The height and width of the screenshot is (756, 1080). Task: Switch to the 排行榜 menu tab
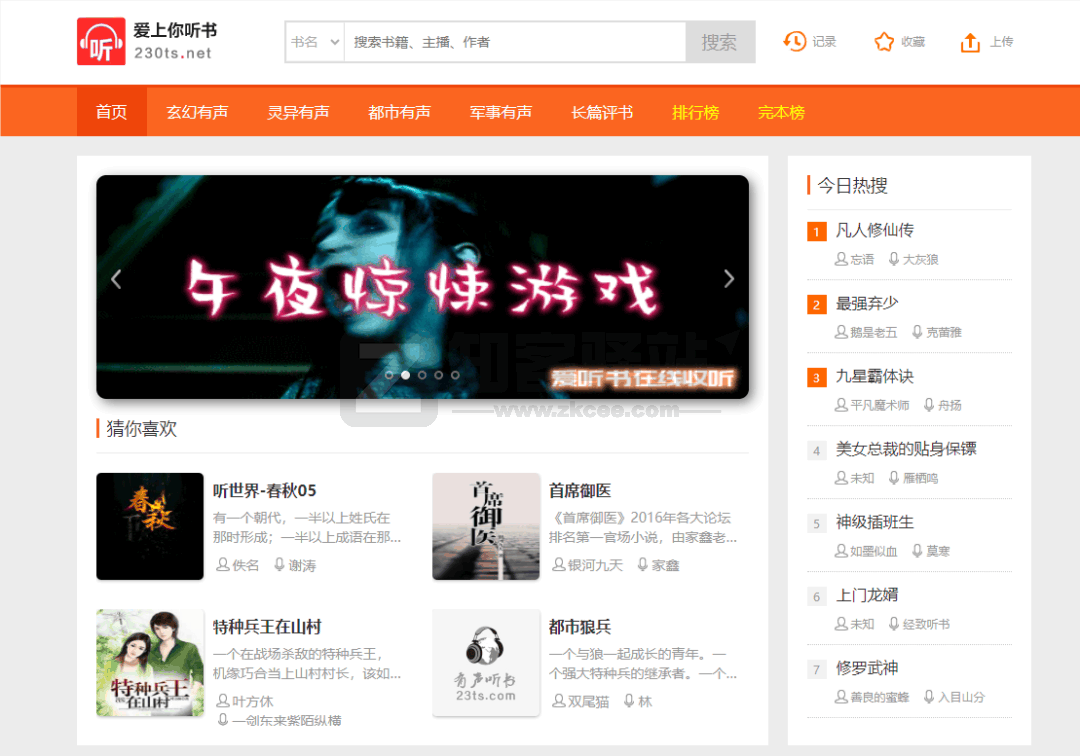click(x=695, y=111)
